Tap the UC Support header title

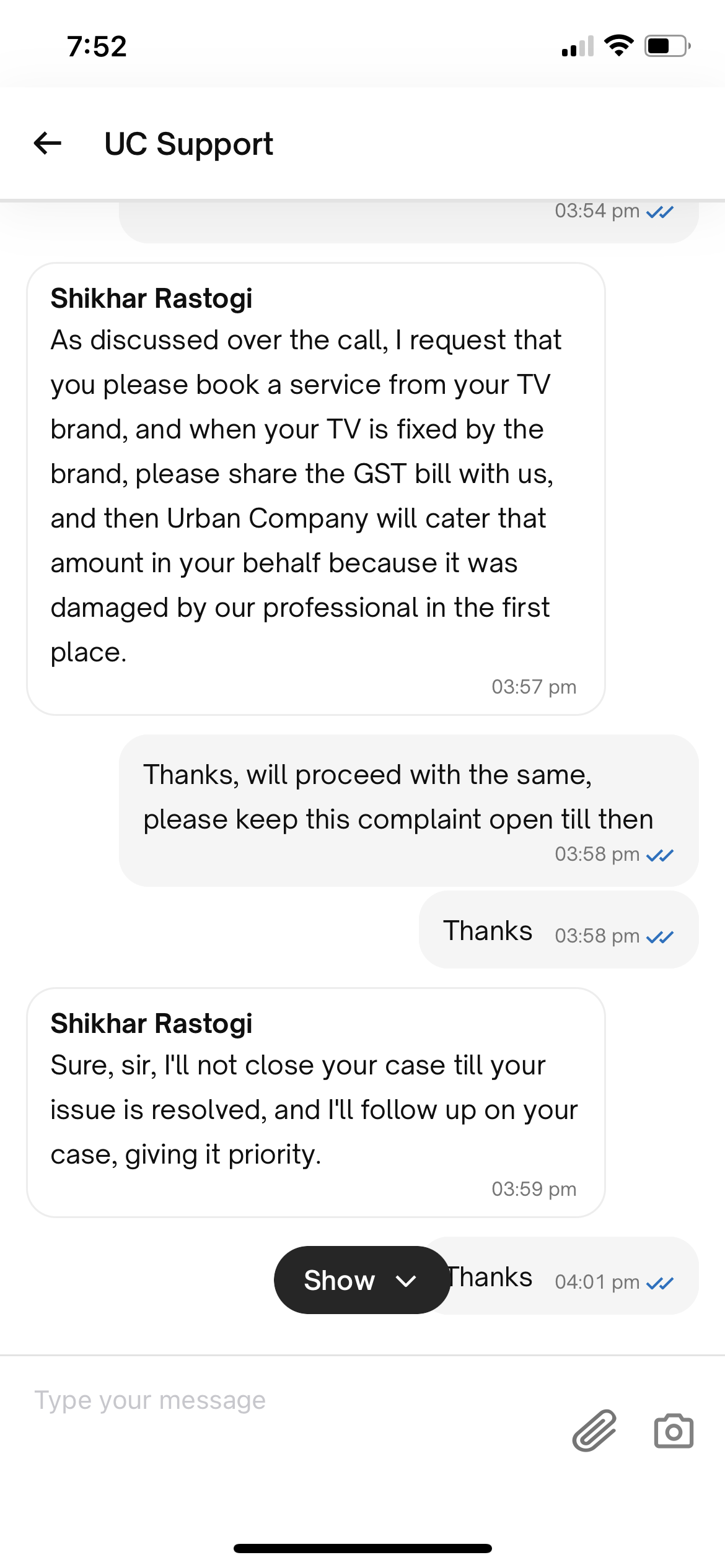tap(188, 144)
